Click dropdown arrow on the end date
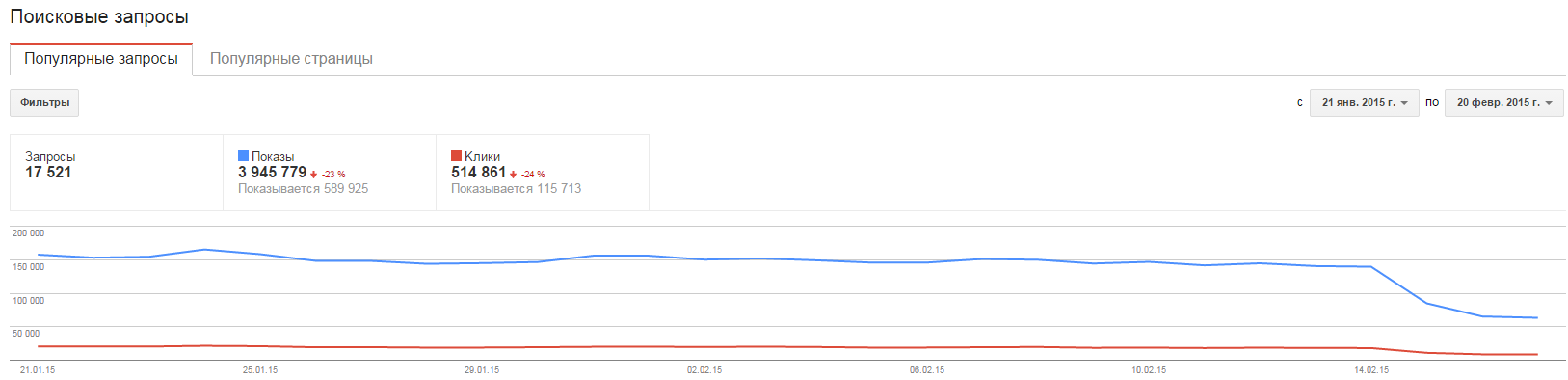Viewport: 1568px width, 380px height. 1549,103
